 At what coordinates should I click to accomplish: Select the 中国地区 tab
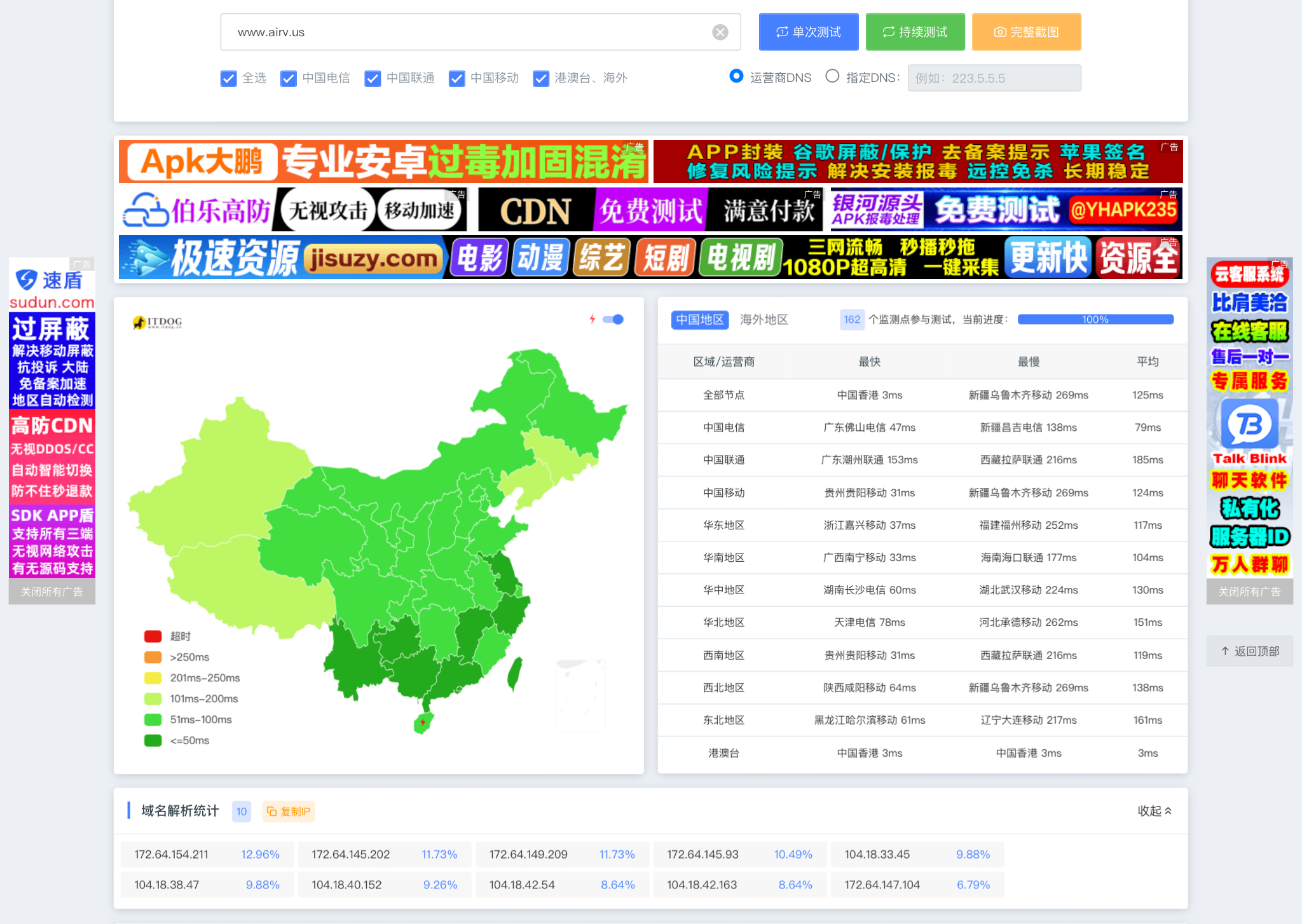pyautogui.click(x=699, y=320)
